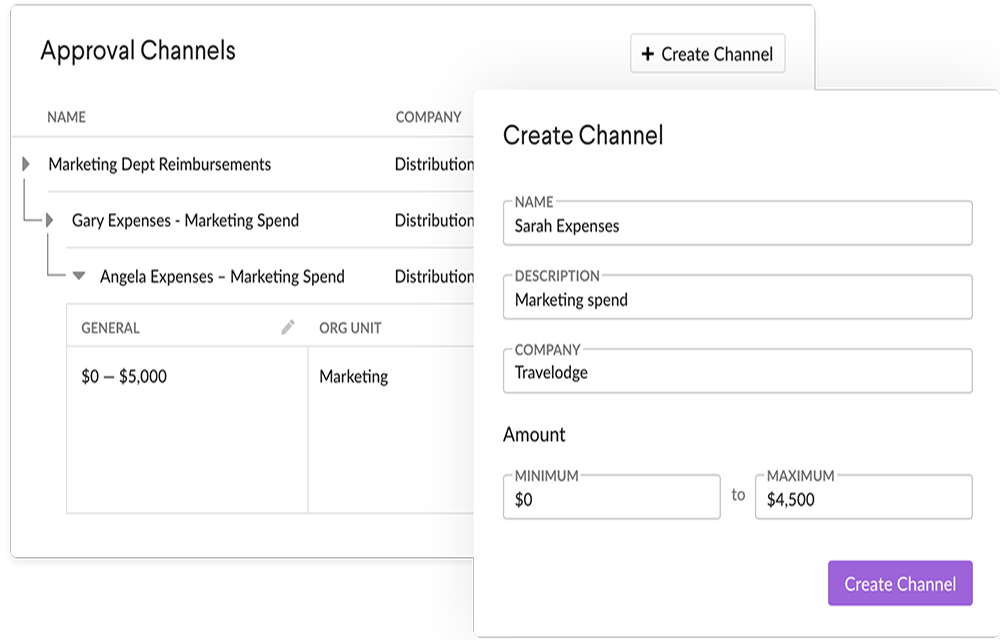
Task: Click the COMPANY column header
Action: click(428, 117)
